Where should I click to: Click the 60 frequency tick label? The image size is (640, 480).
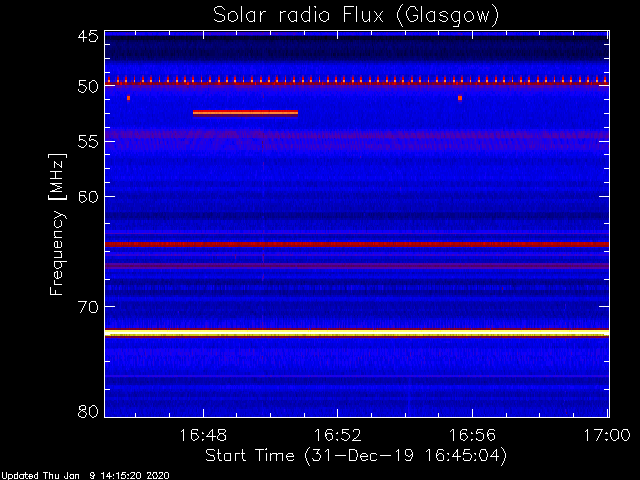pos(88,196)
